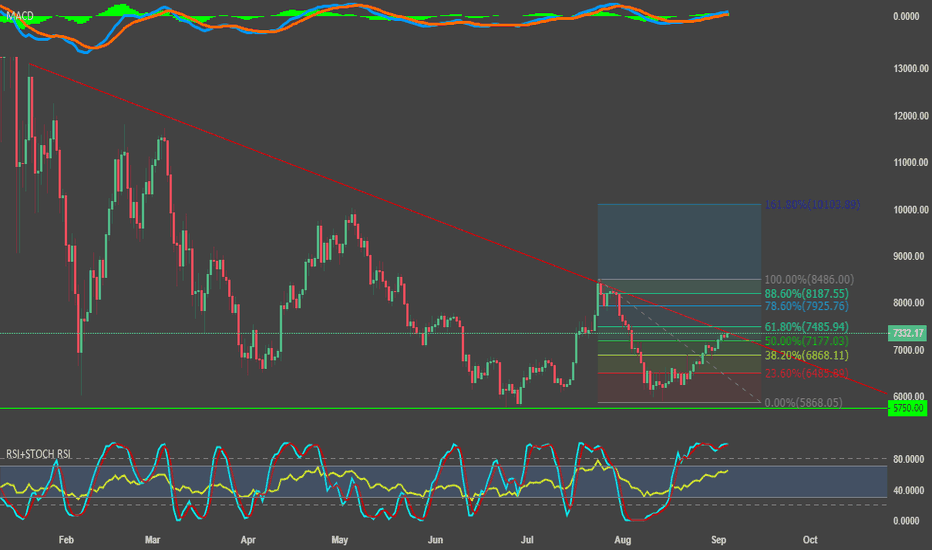The width and height of the screenshot is (932, 550).
Task: Click the Mar label on time axis
Action: 153,540
